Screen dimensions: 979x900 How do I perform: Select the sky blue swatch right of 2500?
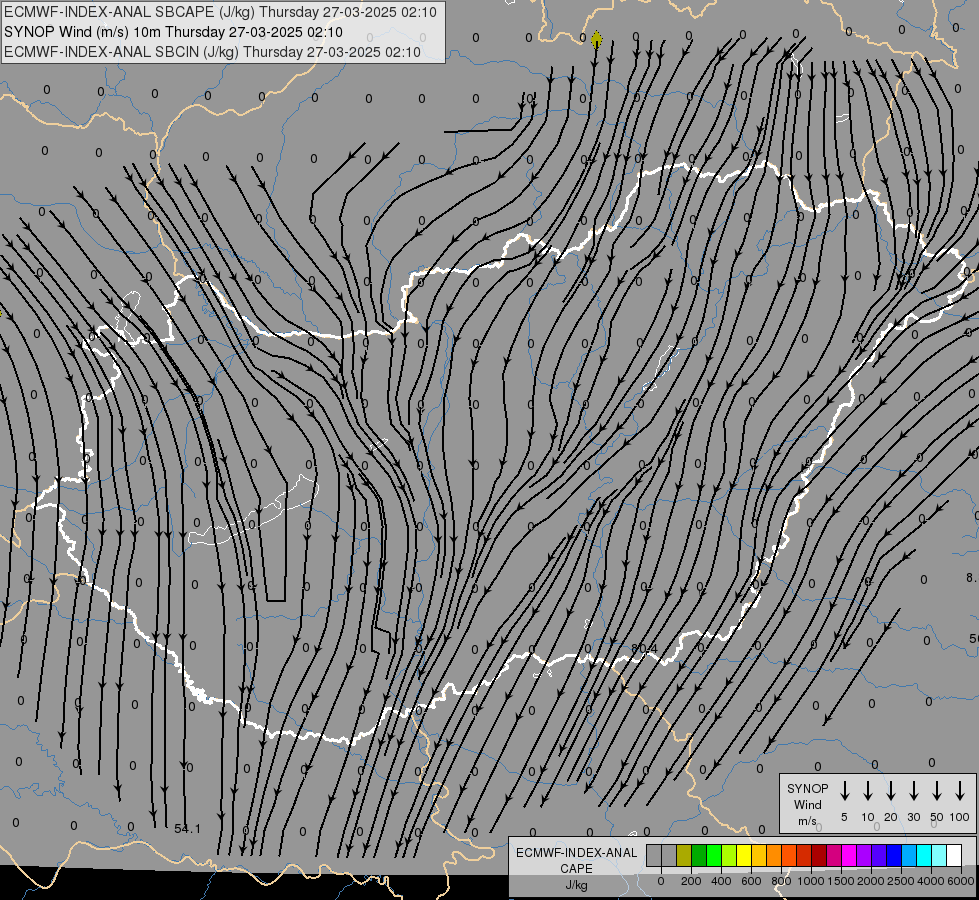908,855
